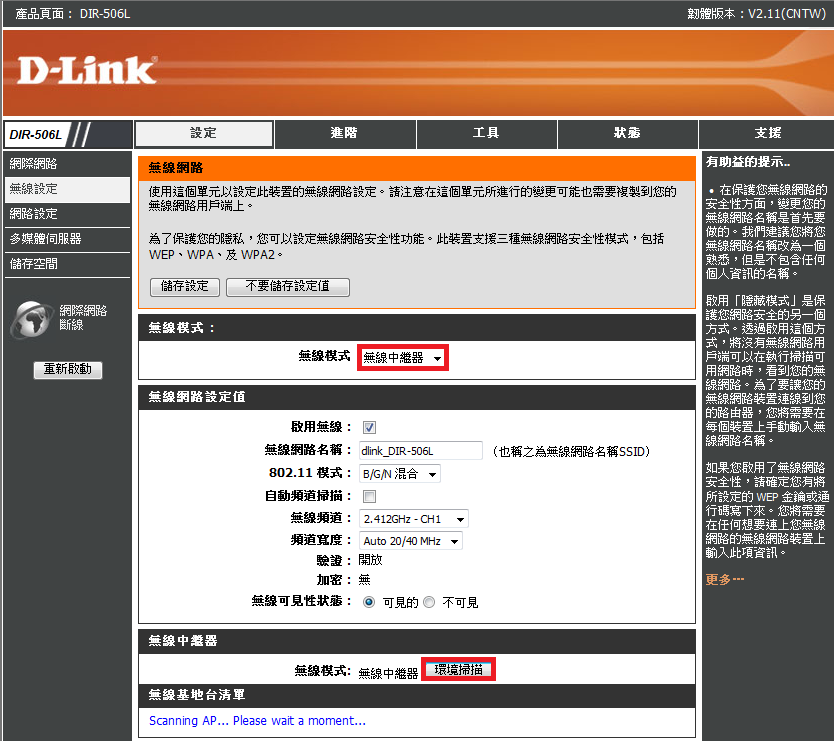The image size is (834, 741).
Task: Click the 有助益的提示 heading
Action: tap(748, 162)
